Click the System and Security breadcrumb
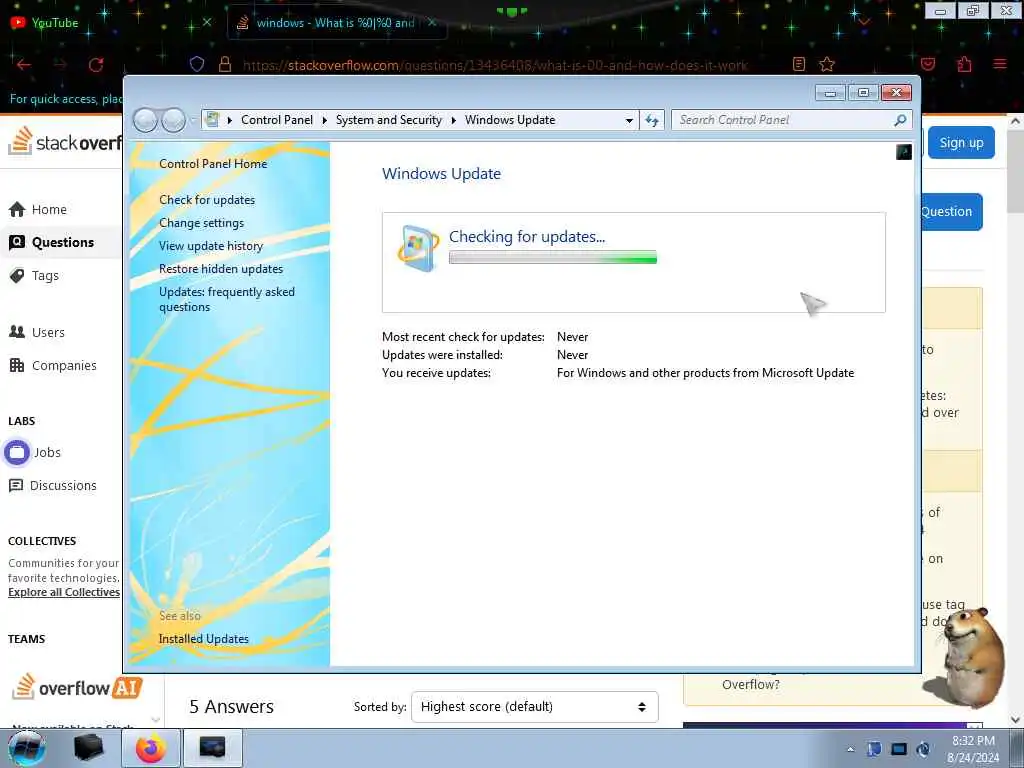The width and height of the screenshot is (1024, 768). (x=389, y=120)
